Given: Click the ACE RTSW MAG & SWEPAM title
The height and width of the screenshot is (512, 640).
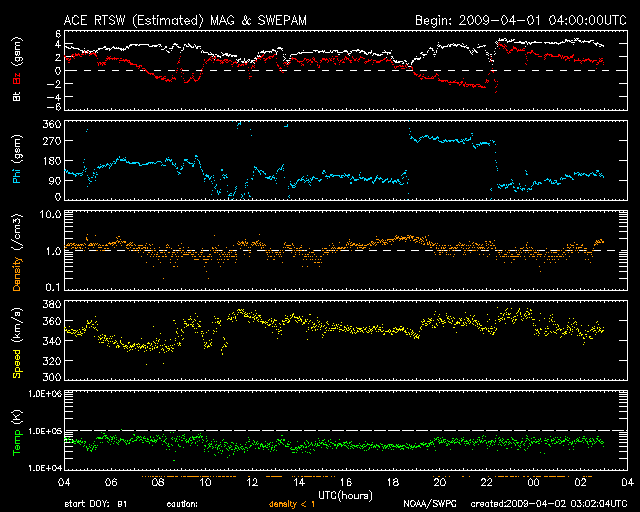Looking at the screenshot, I should coord(185,20).
